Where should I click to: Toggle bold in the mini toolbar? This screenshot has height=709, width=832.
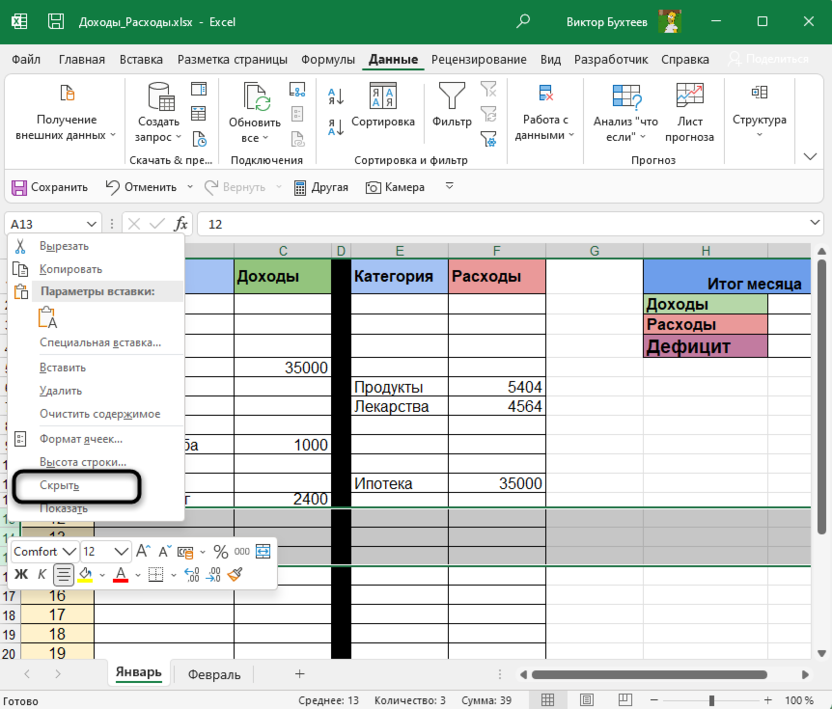point(21,574)
